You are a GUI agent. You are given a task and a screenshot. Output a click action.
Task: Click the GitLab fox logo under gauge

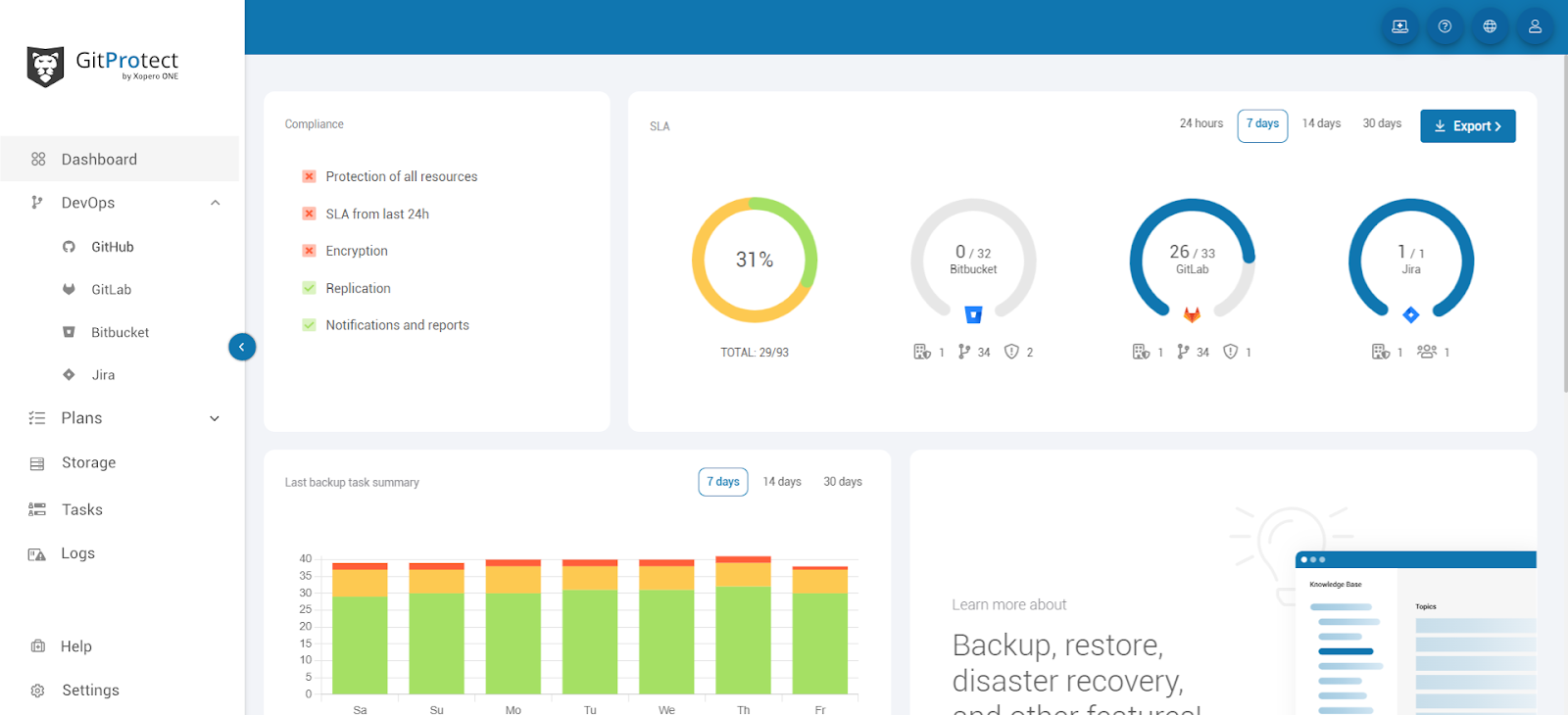(x=1192, y=314)
